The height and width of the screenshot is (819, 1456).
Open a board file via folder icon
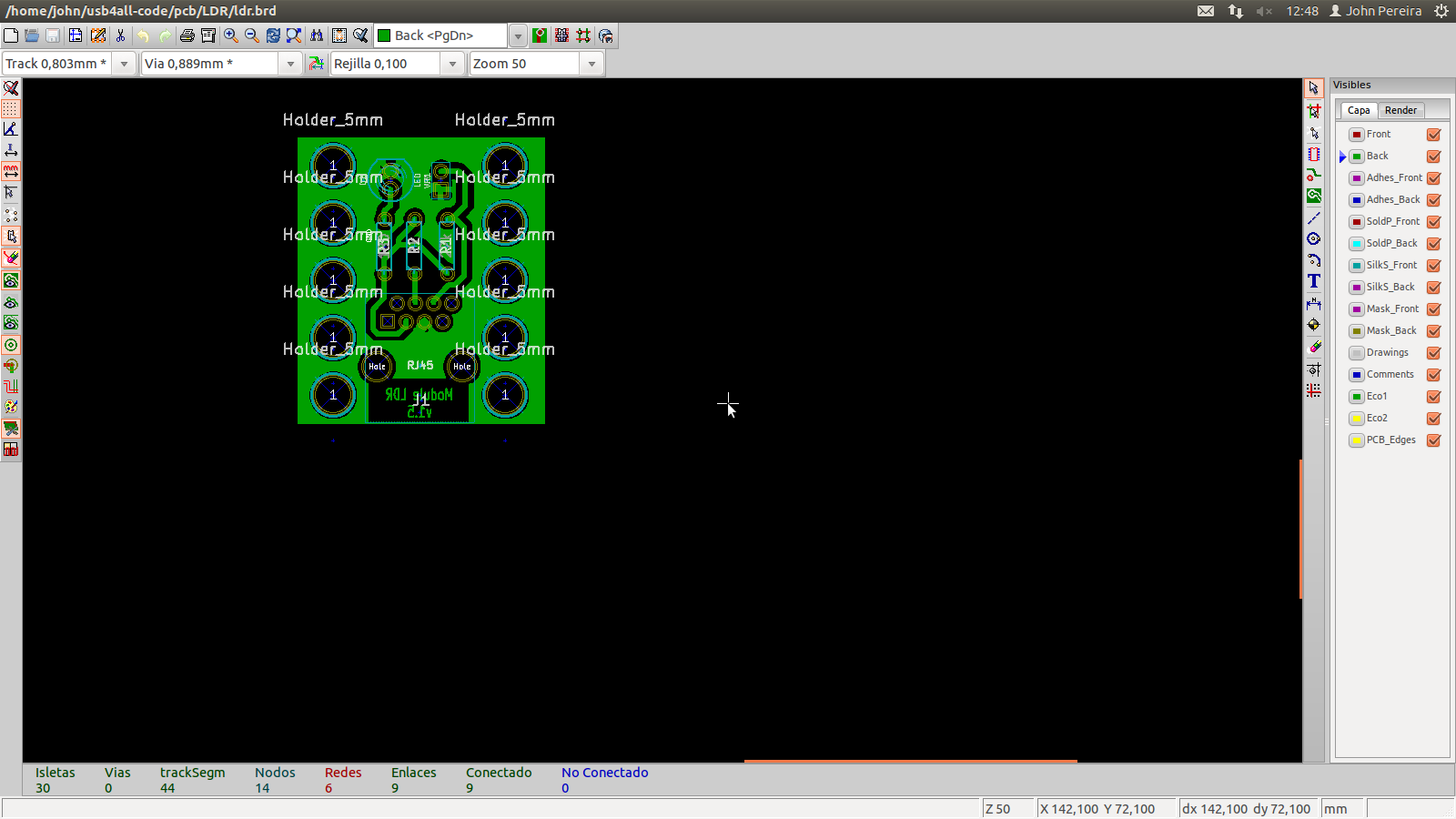32,35
